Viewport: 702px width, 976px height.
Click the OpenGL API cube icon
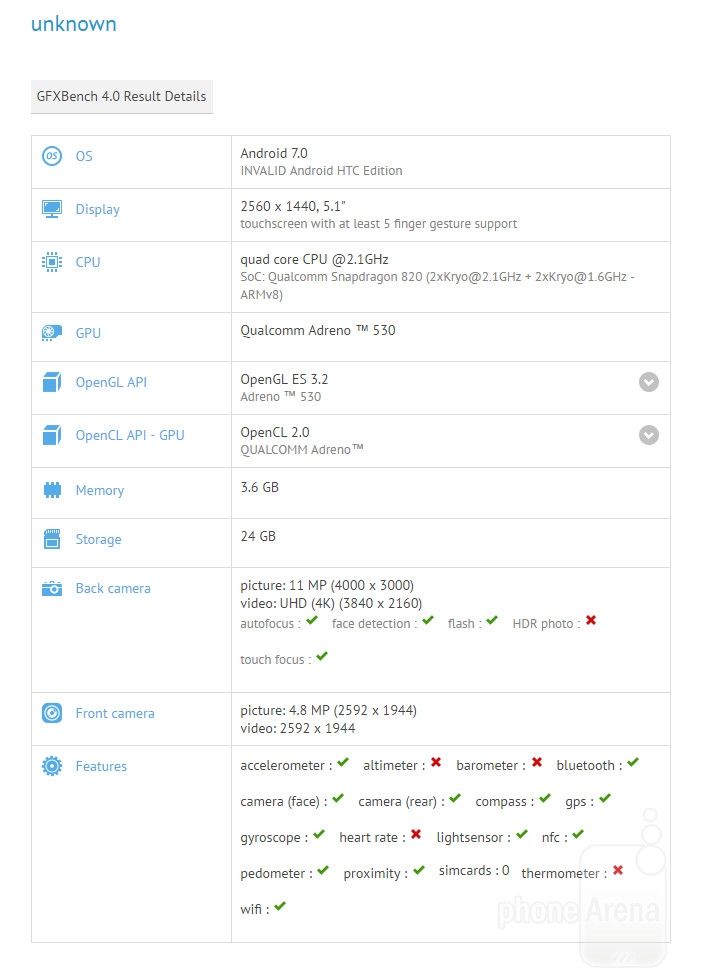pyautogui.click(x=52, y=382)
